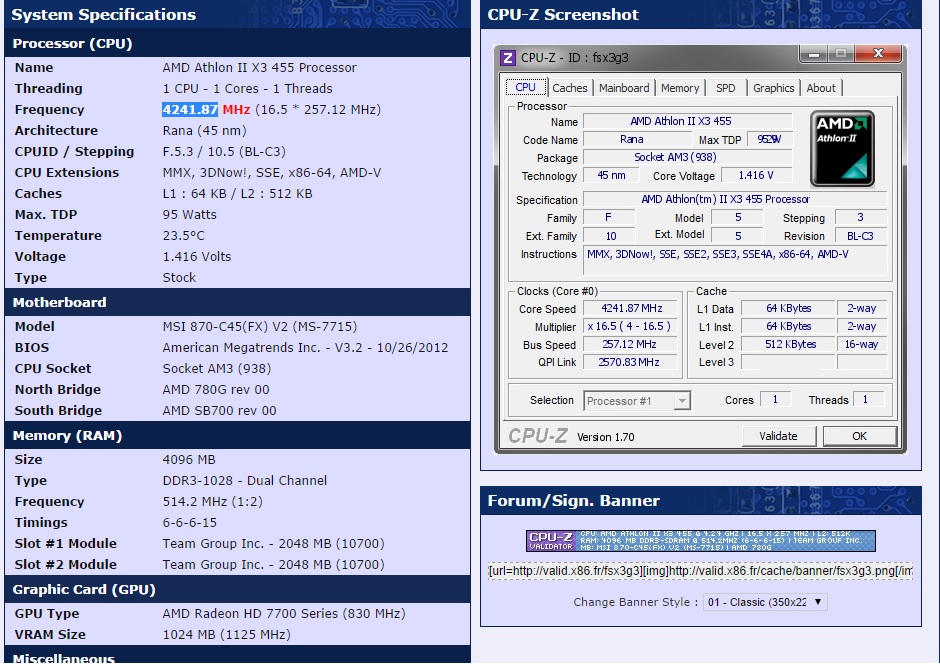Click the 'L1 : 64 KB / L2 : 512 KB' text
This screenshot has width=940, height=664.
237,194
